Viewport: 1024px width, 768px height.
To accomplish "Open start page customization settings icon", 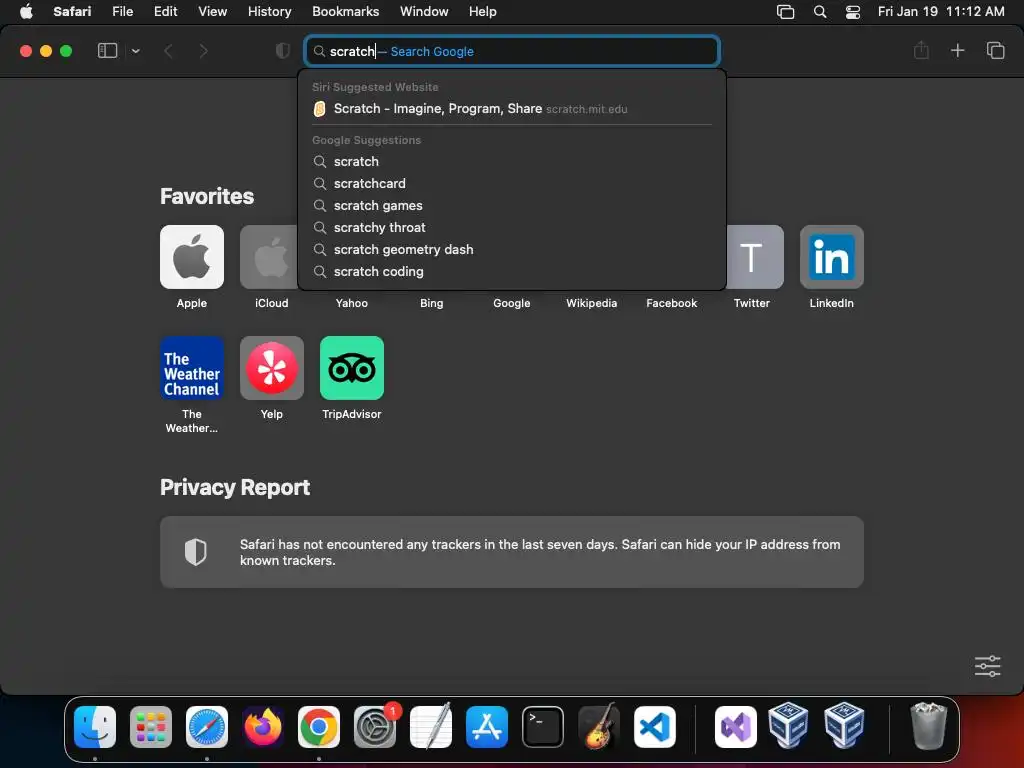I will pos(987,666).
